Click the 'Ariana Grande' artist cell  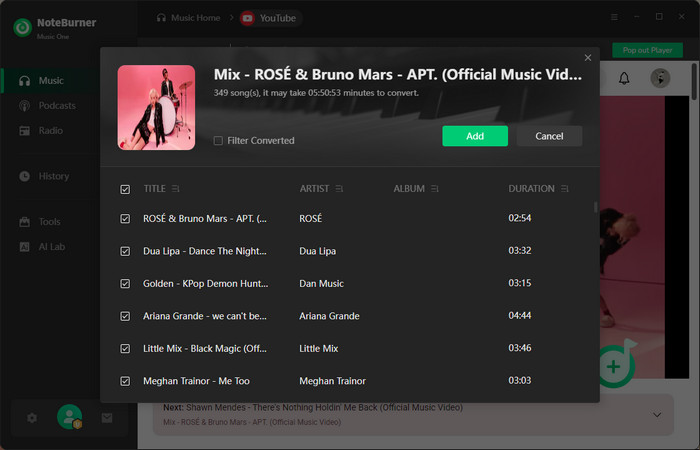[329, 316]
